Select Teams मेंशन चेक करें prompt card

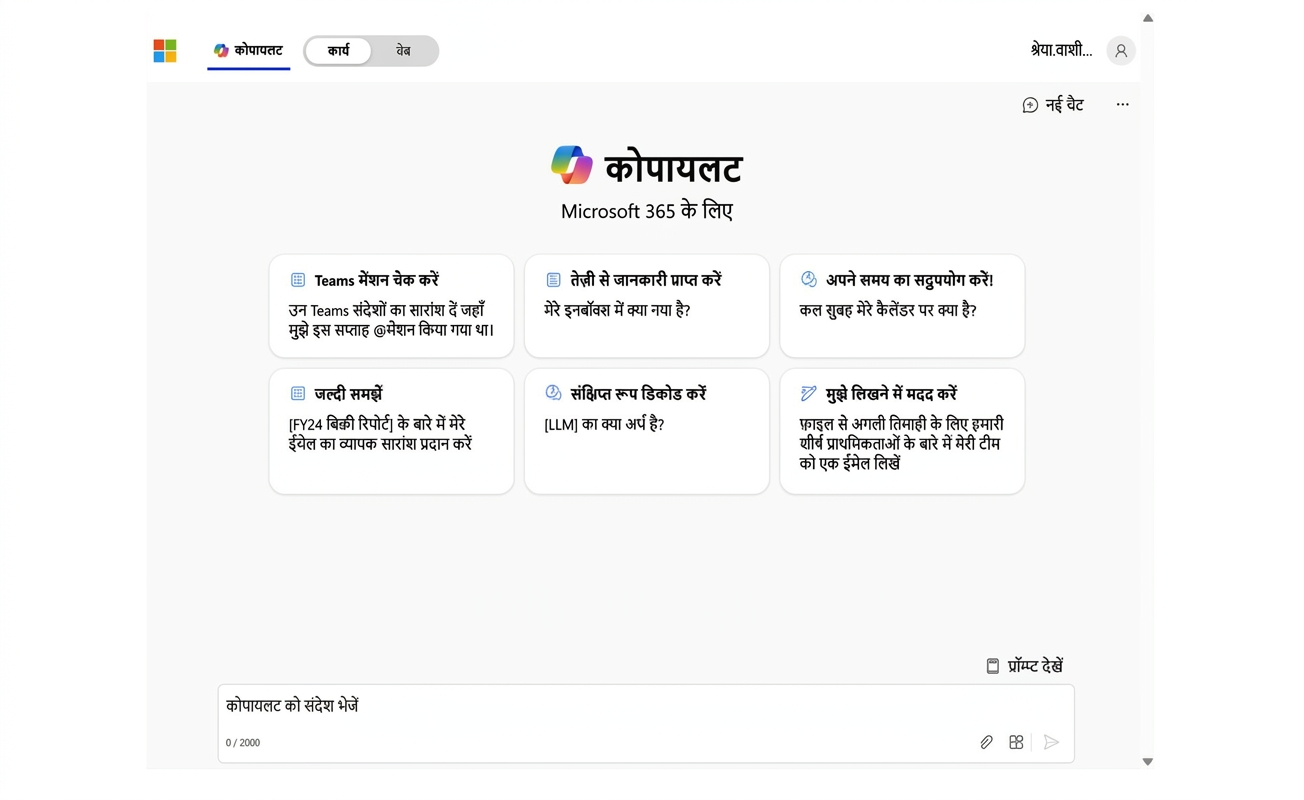click(x=391, y=305)
